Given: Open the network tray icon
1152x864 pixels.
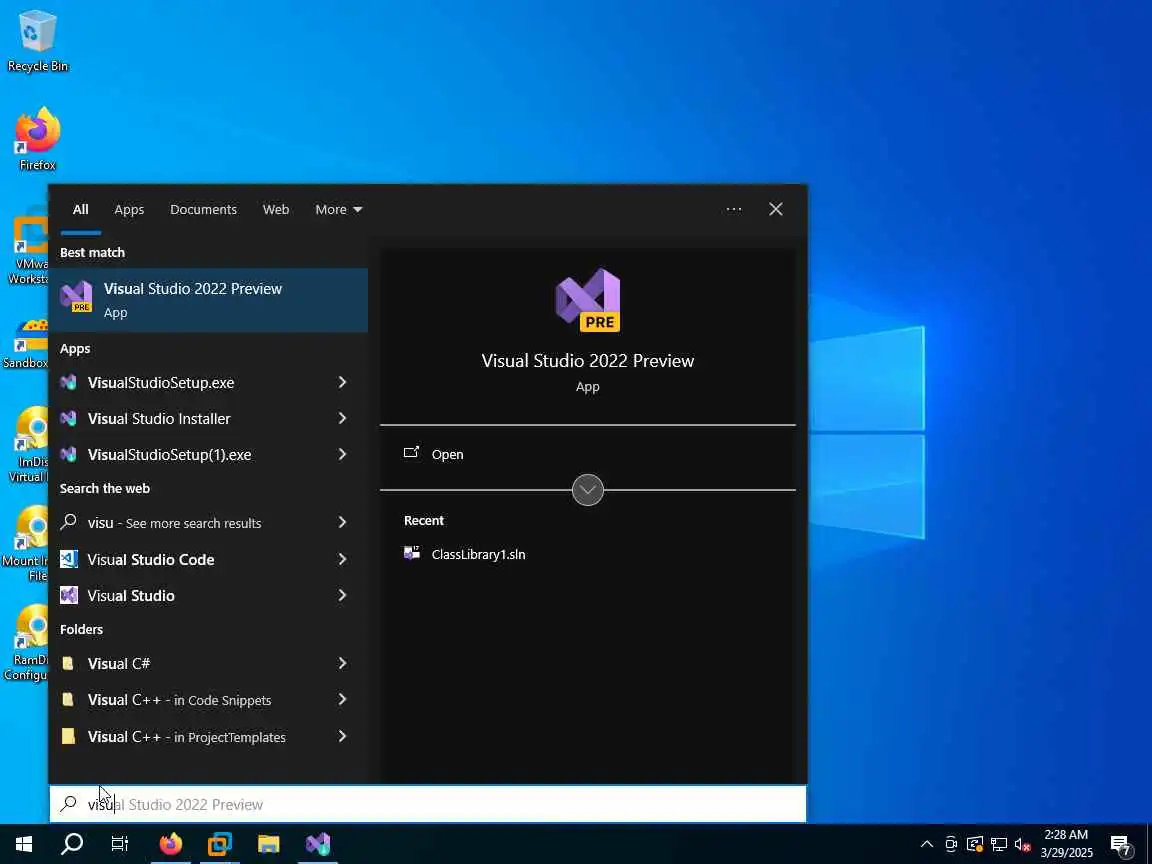Looking at the screenshot, I should (998, 844).
